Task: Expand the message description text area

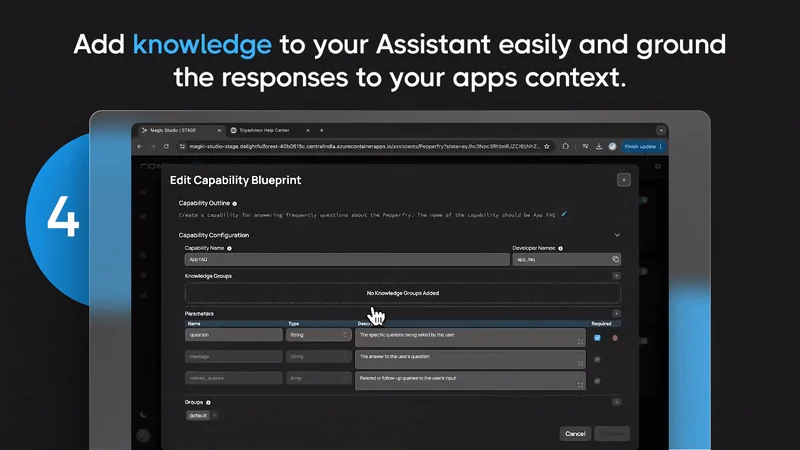Action: pos(580,363)
